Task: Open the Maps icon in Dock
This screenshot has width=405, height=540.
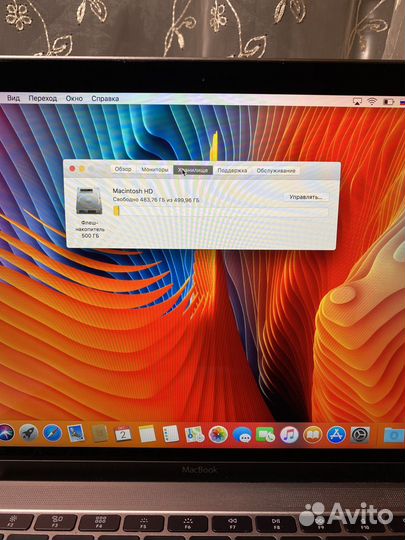Action: [x=195, y=434]
